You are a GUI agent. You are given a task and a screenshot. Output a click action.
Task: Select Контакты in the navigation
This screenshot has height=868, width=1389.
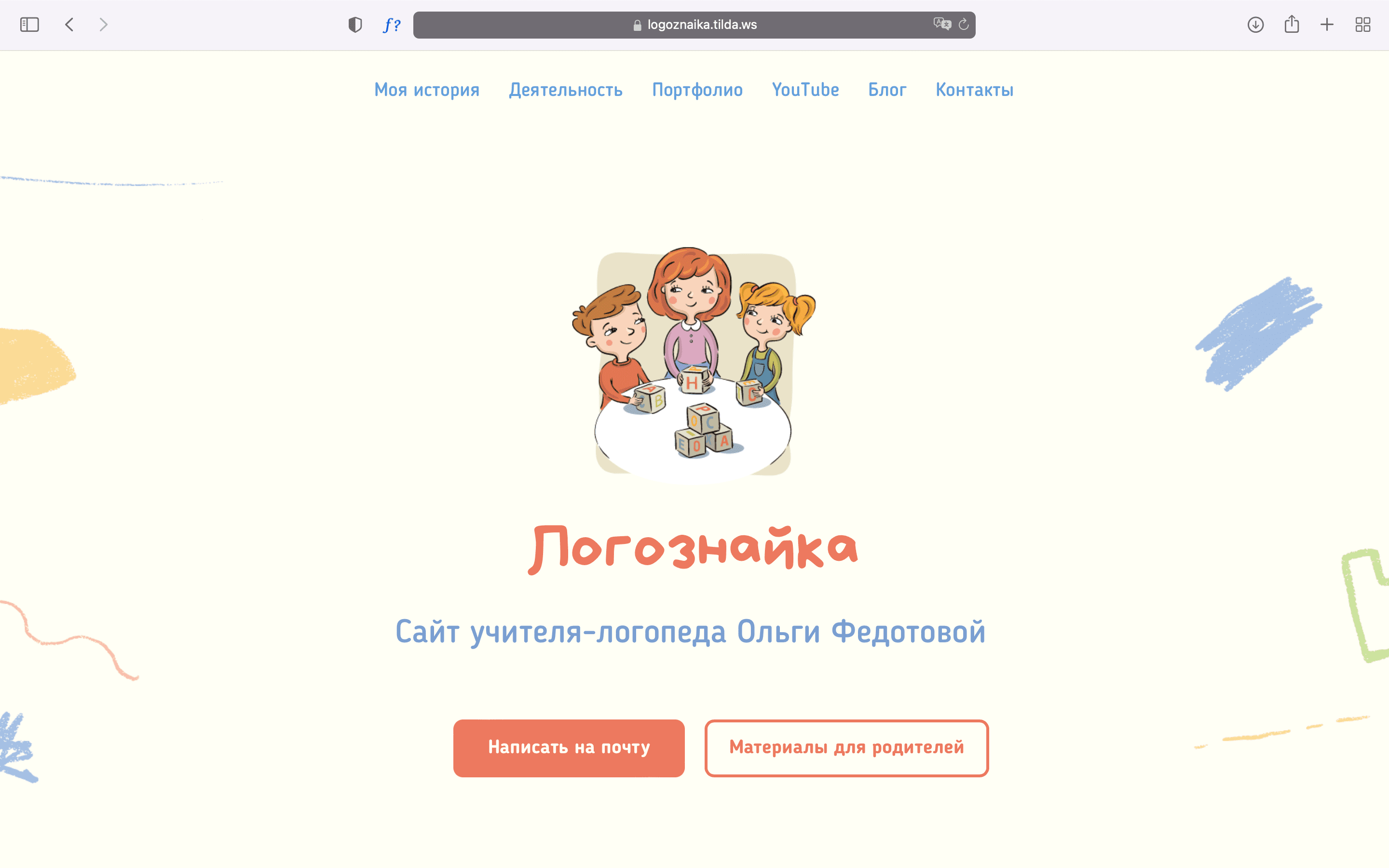pyautogui.click(x=975, y=90)
